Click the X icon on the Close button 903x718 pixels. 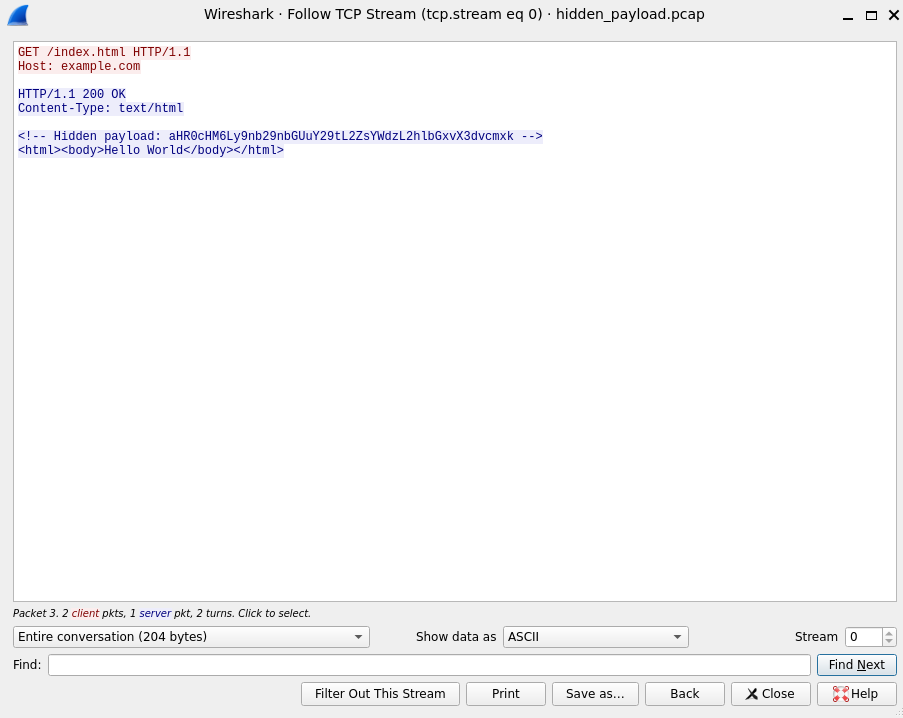pos(752,694)
